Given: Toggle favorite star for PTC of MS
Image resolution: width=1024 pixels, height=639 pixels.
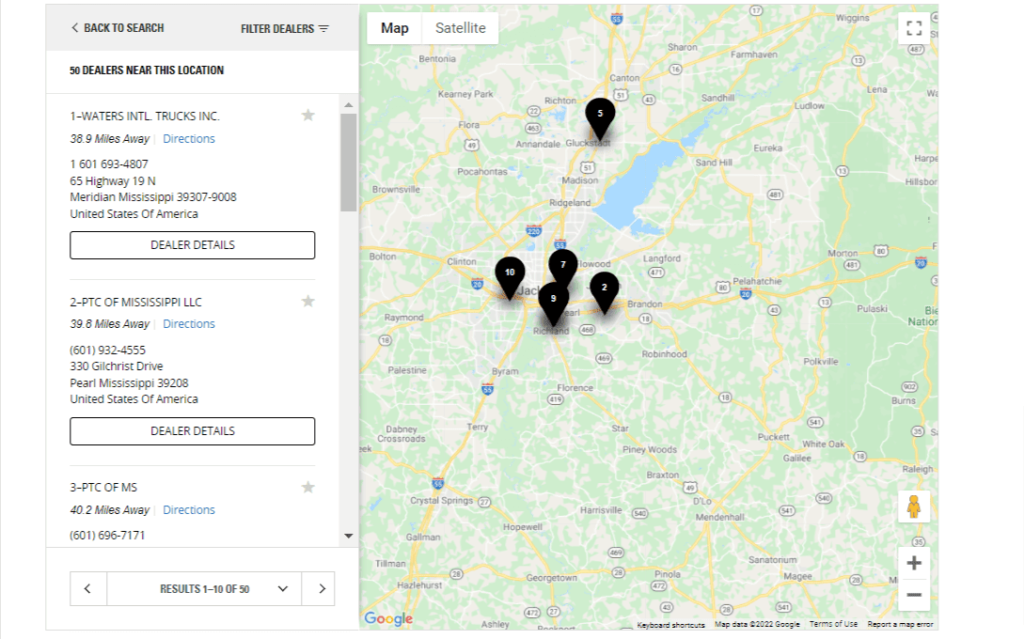Looking at the screenshot, I should pos(308,487).
